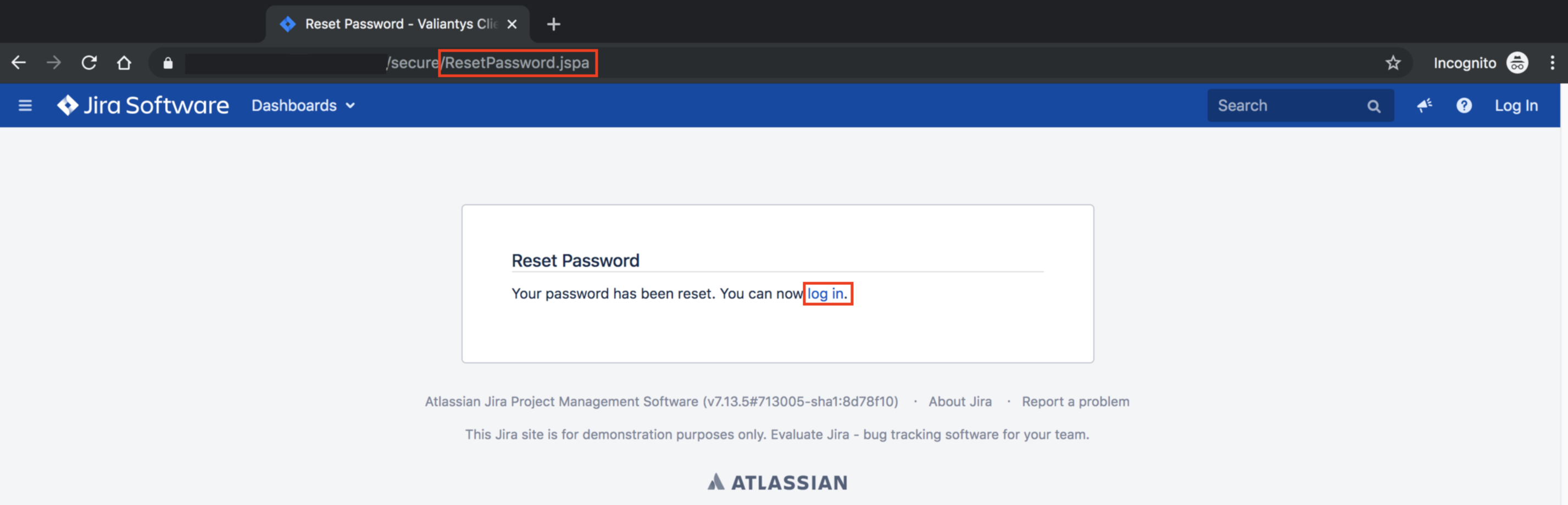
Task: Click Log In in header
Action: [1516, 106]
